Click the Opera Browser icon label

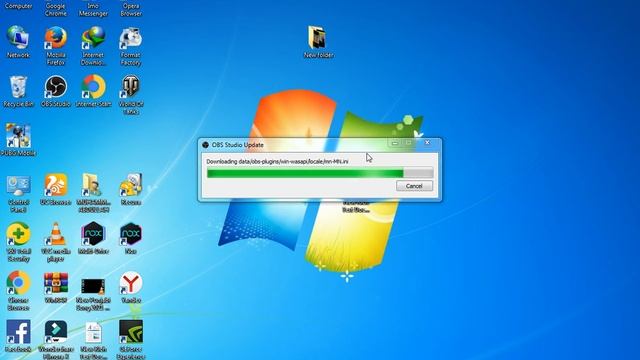point(131,9)
